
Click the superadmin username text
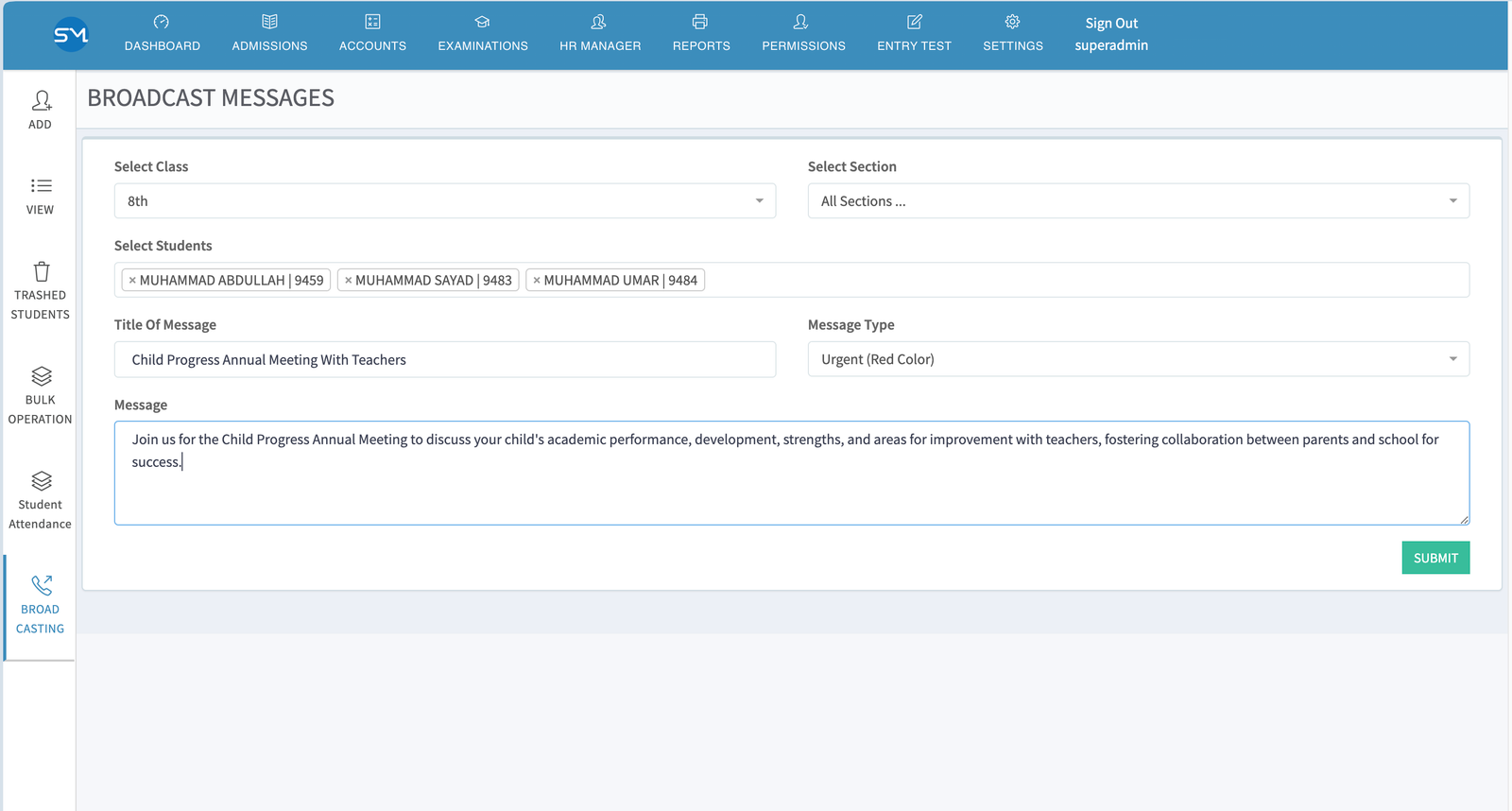[1111, 45]
